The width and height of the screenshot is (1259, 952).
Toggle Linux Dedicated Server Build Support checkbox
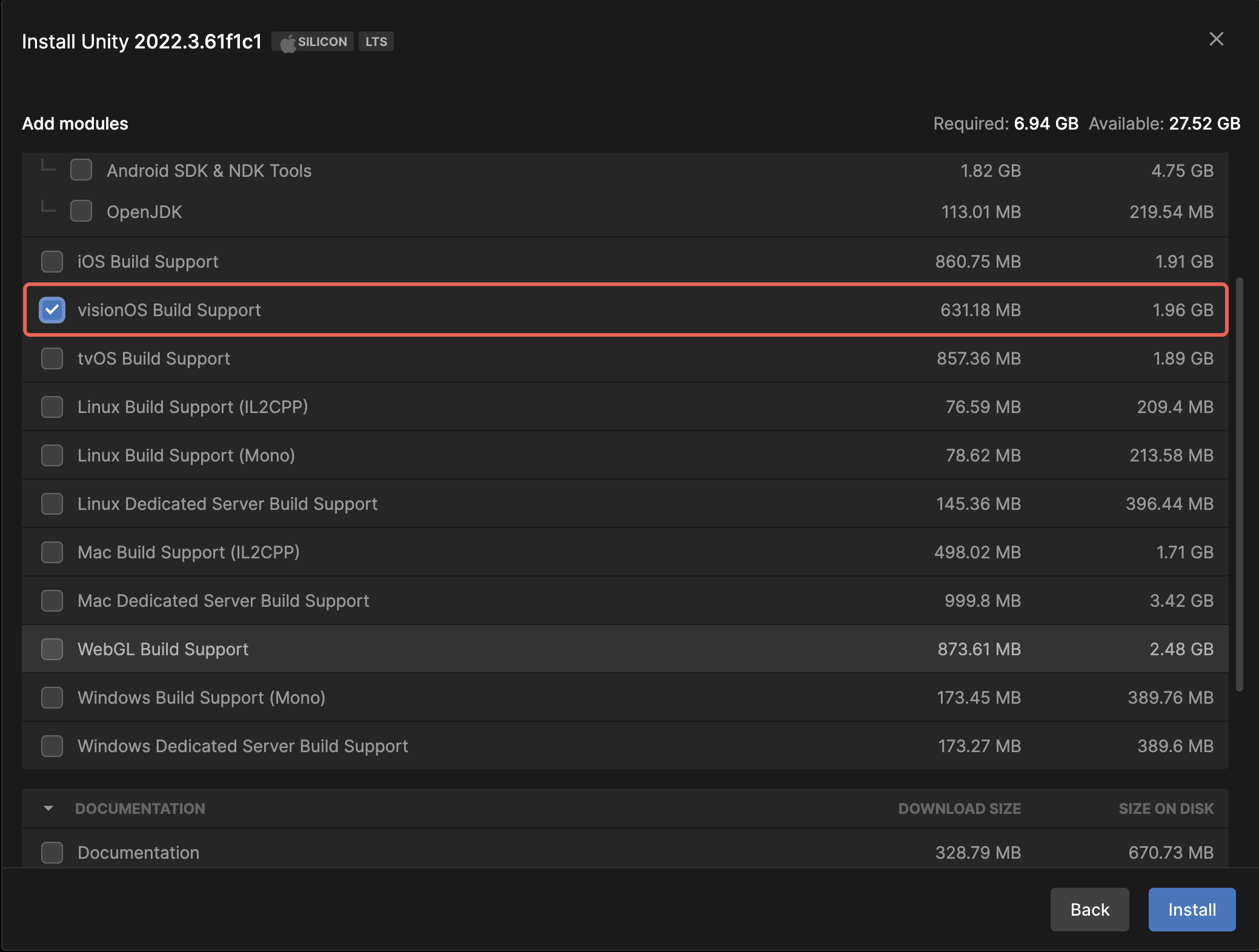[x=52, y=504]
